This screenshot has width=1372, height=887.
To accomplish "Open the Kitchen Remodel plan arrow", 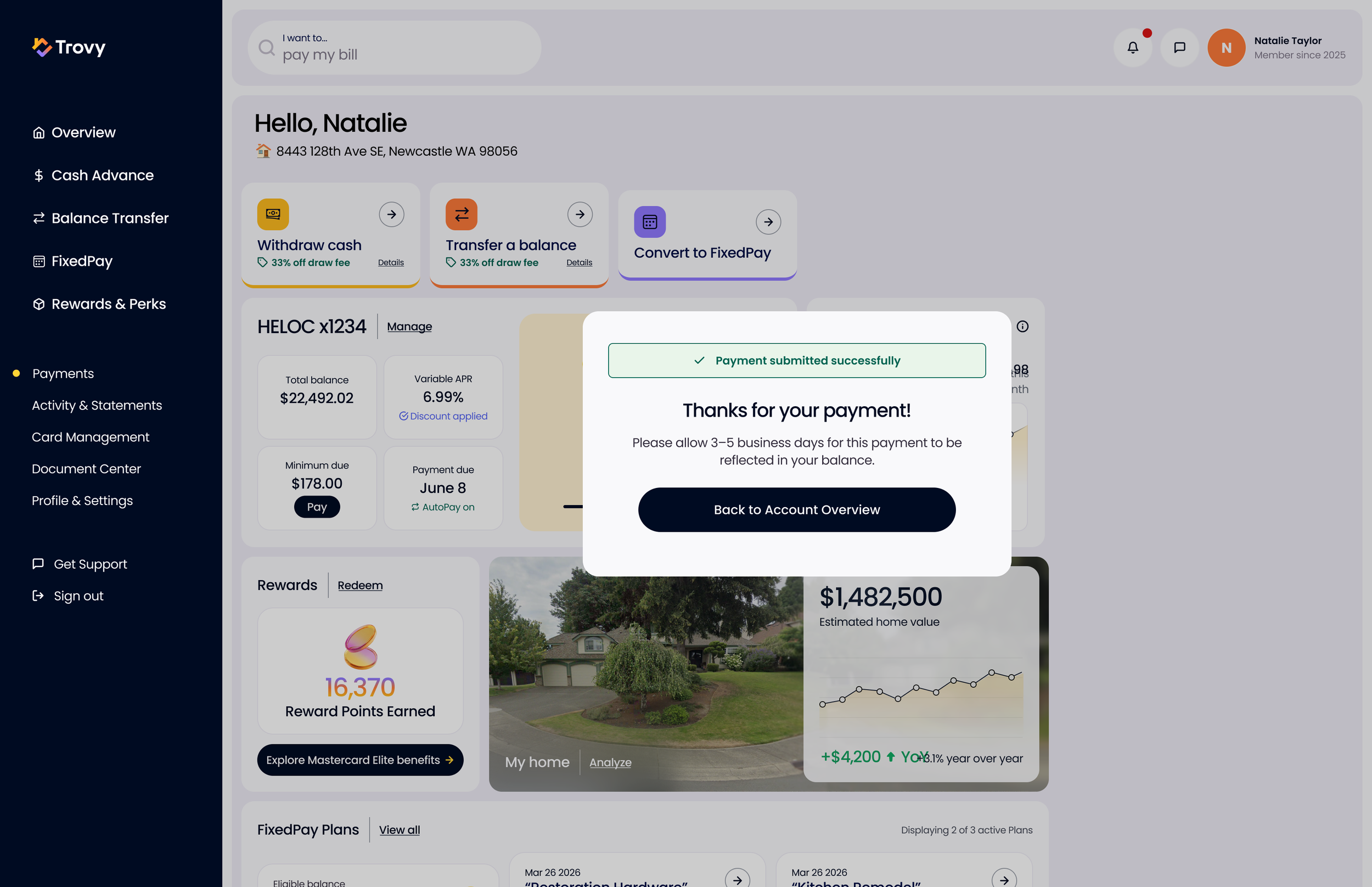I will 1004,880.
